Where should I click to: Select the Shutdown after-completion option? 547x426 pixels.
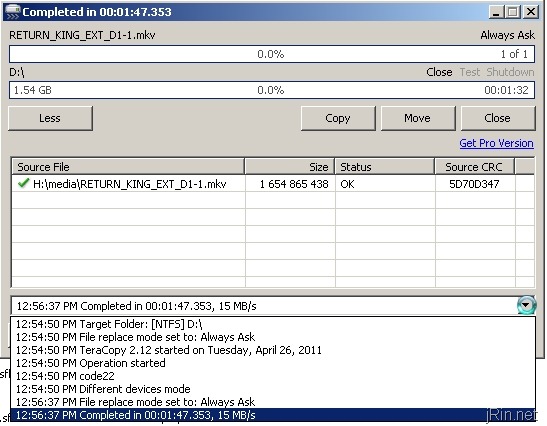(510, 72)
